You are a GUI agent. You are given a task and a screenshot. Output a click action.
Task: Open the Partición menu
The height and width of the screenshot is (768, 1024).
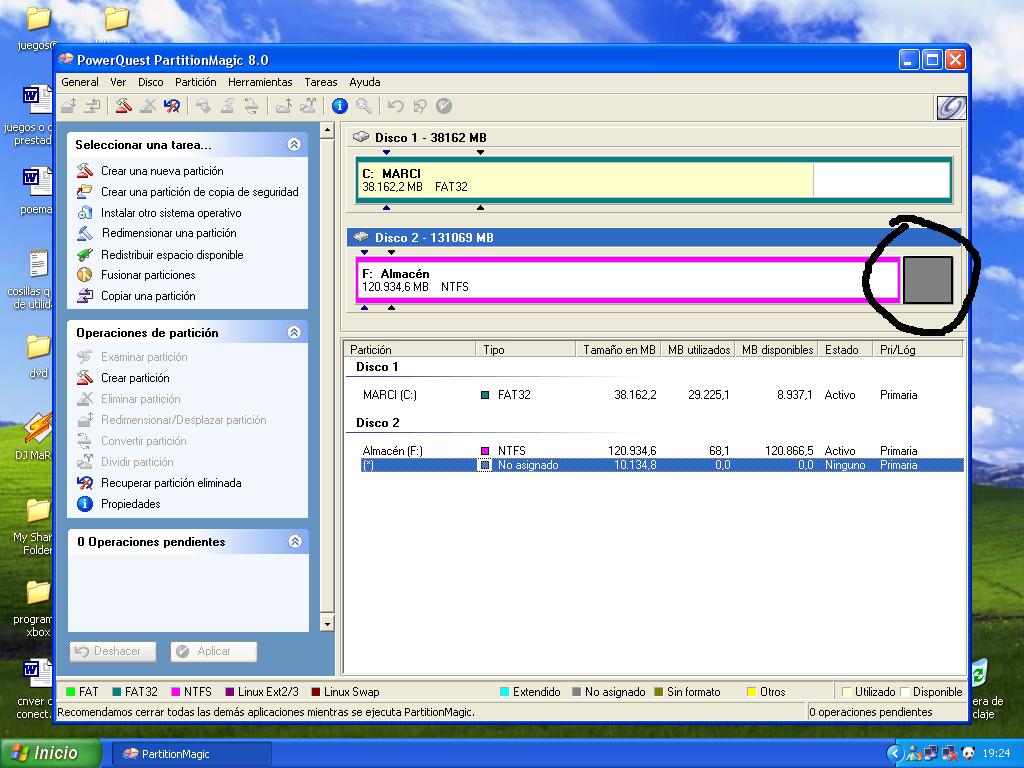click(196, 82)
